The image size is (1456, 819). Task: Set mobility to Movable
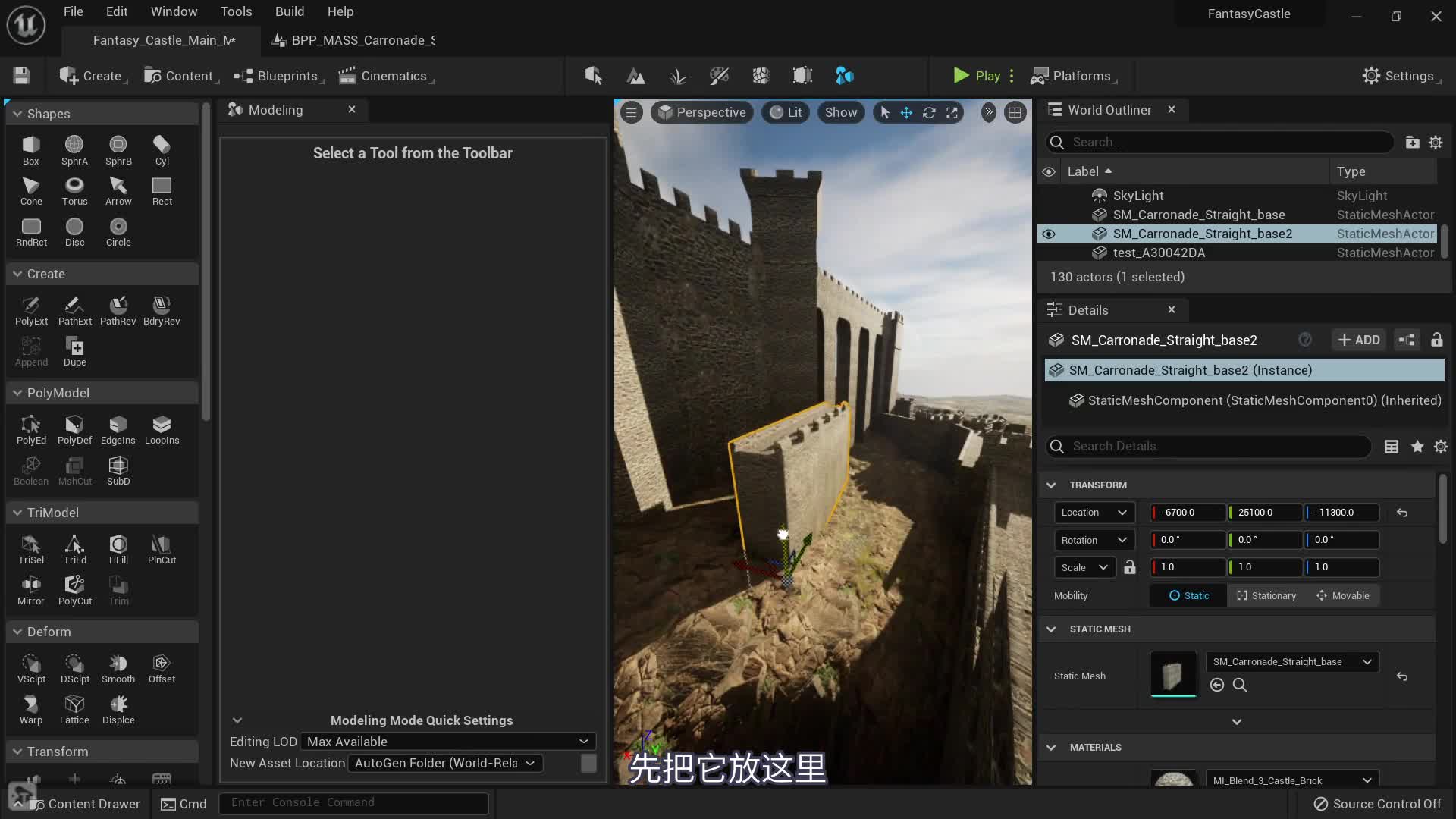tap(1343, 595)
